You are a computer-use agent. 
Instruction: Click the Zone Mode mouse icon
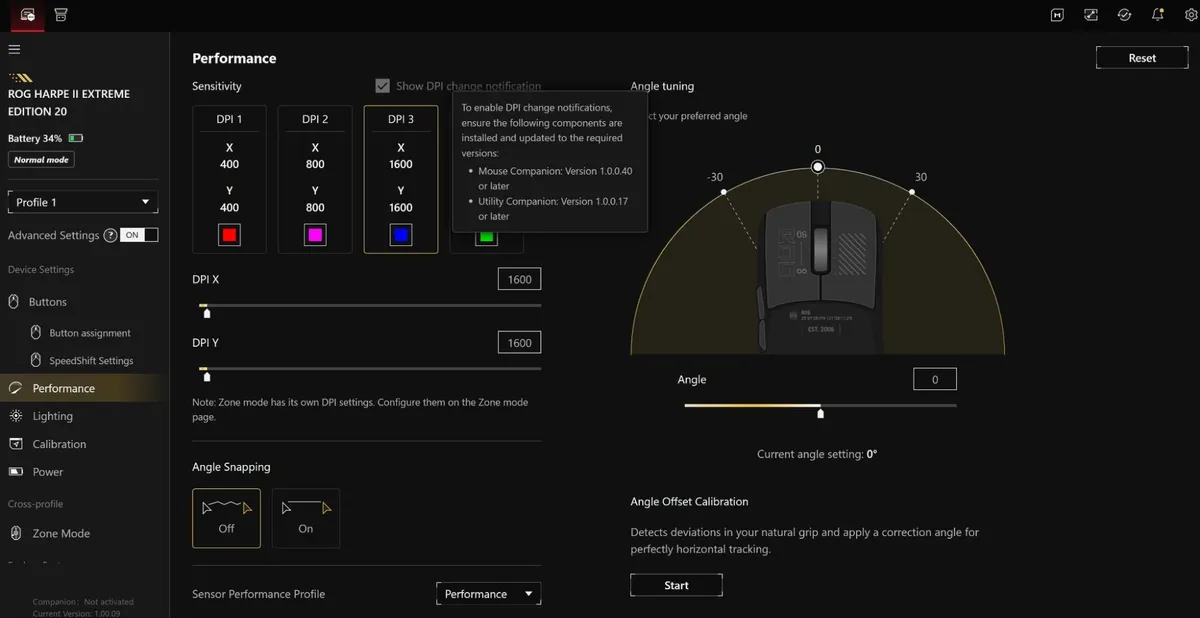15,533
